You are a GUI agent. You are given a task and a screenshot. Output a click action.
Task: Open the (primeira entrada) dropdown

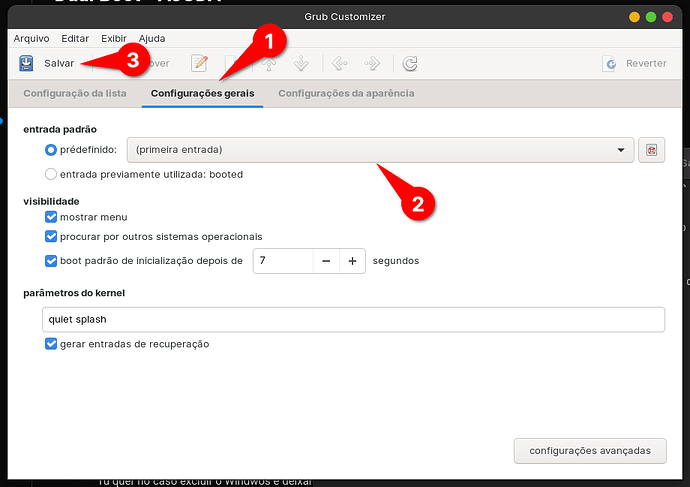tap(380, 150)
